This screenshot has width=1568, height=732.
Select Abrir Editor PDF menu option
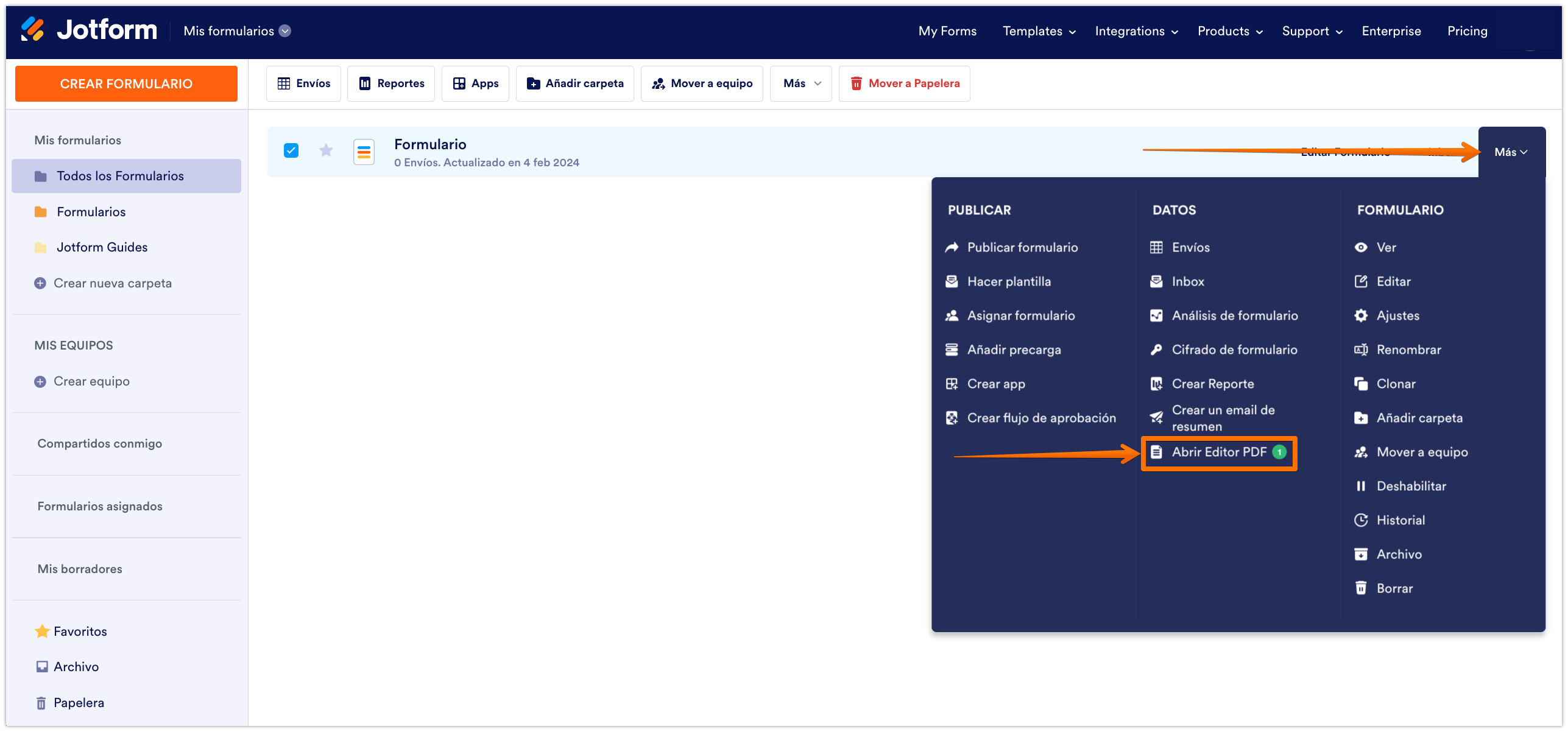(1218, 452)
